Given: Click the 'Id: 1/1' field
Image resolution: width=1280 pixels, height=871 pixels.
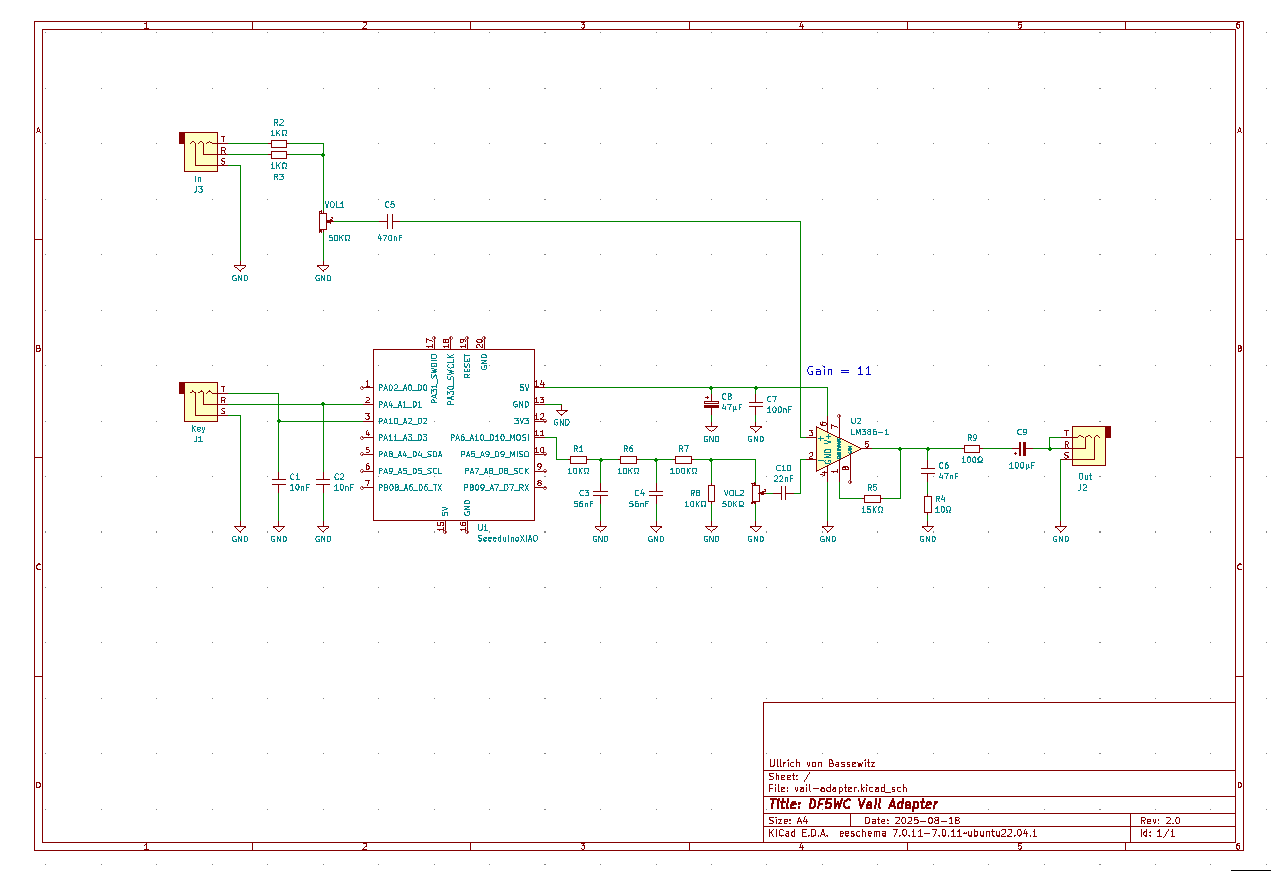Looking at the screenshot, I should 1158,832.
